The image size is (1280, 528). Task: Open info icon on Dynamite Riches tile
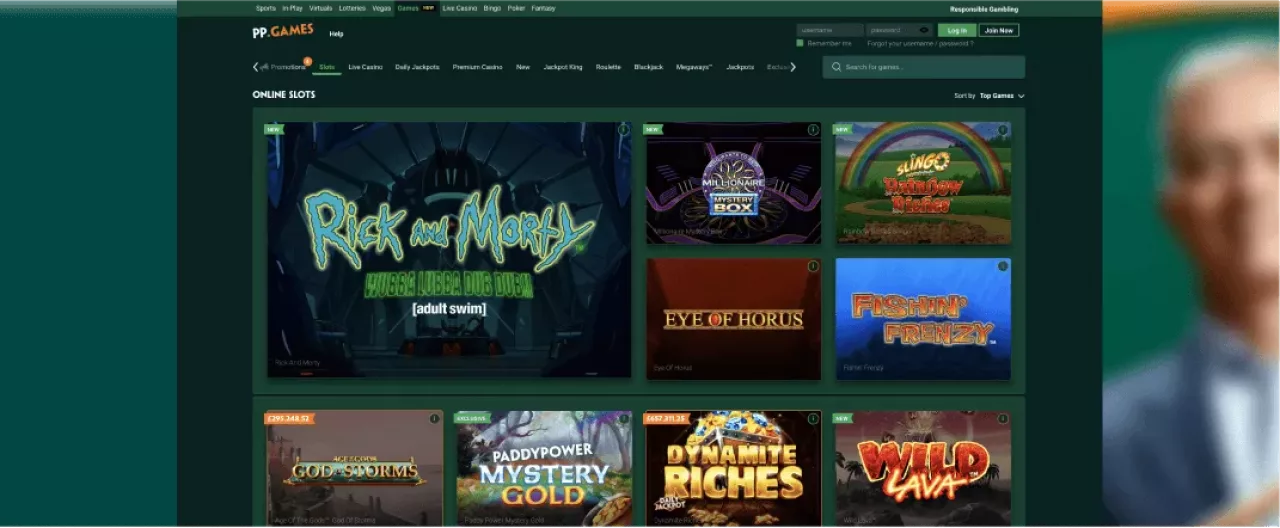coord(812,418)
